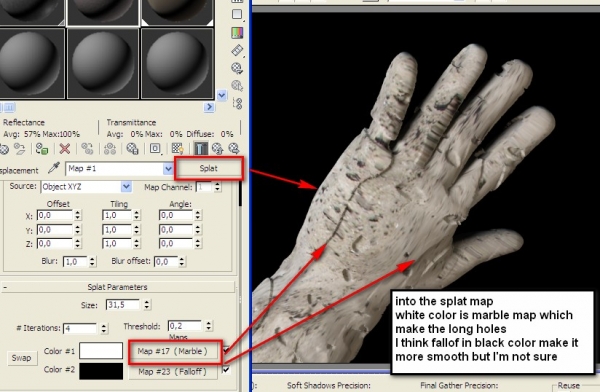Viewport: 600px width, 392px height.
Task: Open Map #17 (Marble) map button
Action: pos(173,351)
